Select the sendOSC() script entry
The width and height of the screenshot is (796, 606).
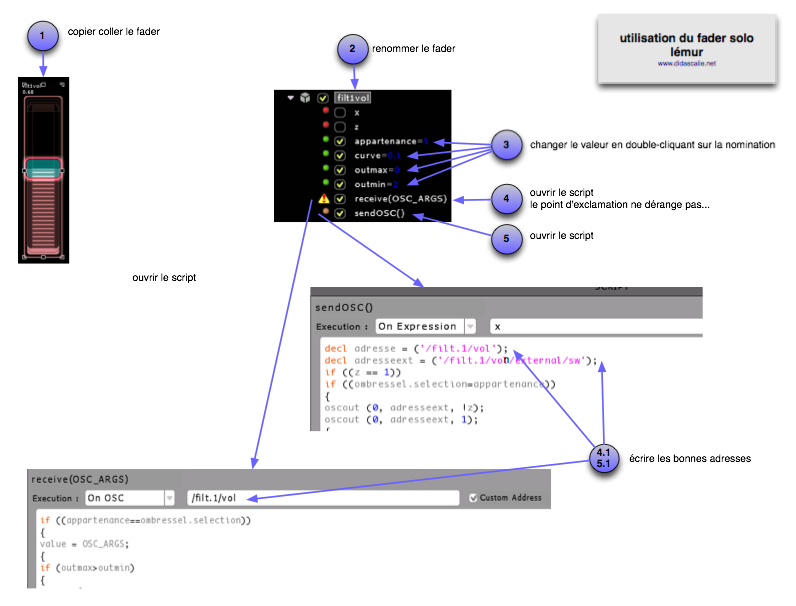tap(379, 213)
